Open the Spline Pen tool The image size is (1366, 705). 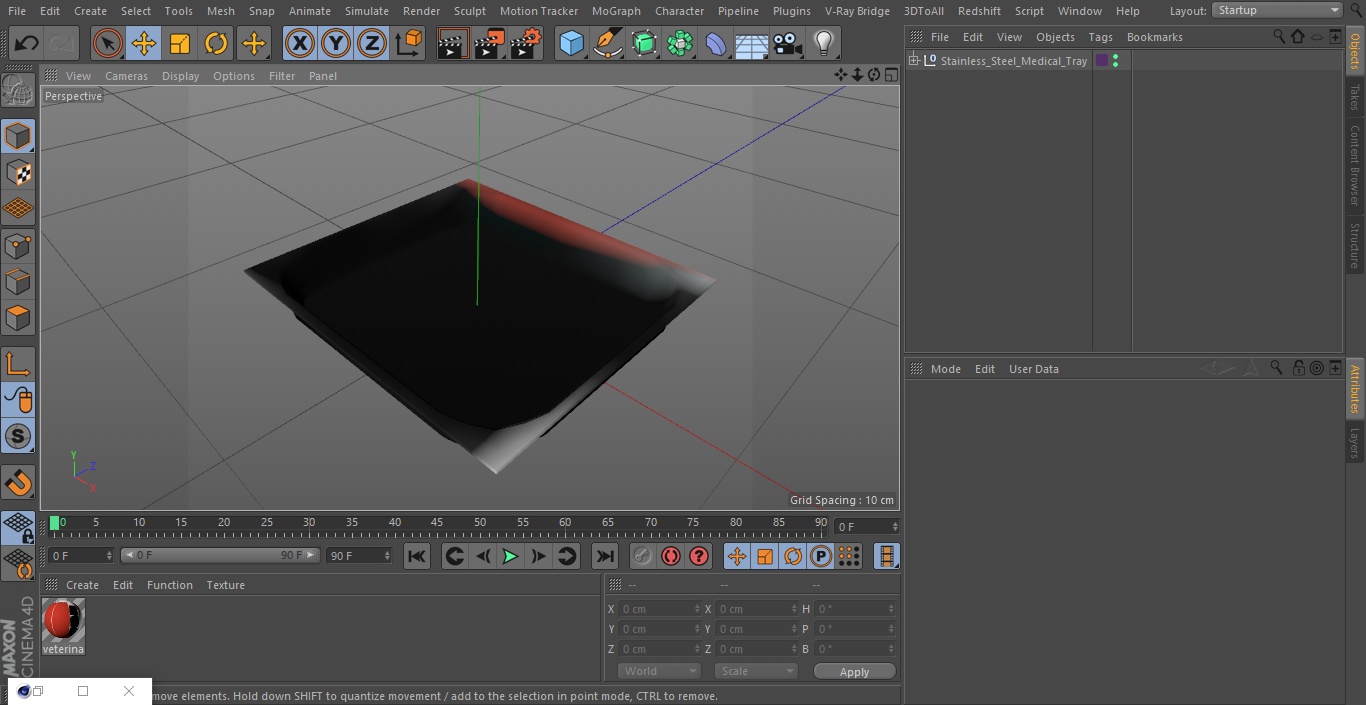tap(607, 43)
